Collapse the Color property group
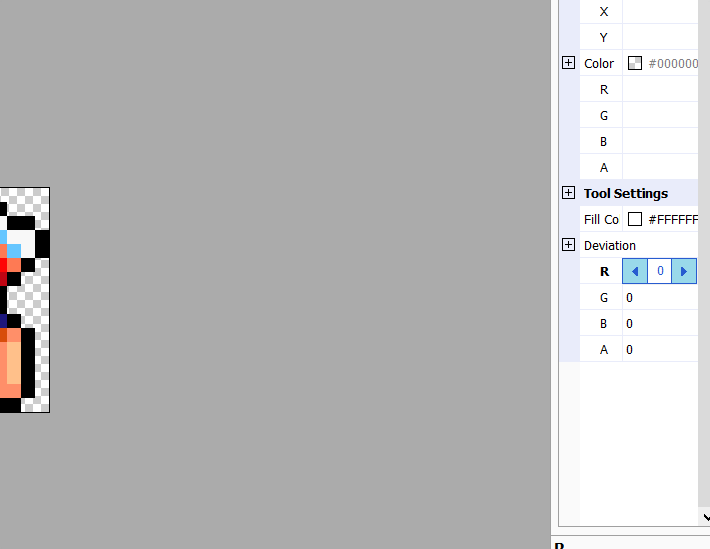710x549 pixels. [x=568, y=63]
